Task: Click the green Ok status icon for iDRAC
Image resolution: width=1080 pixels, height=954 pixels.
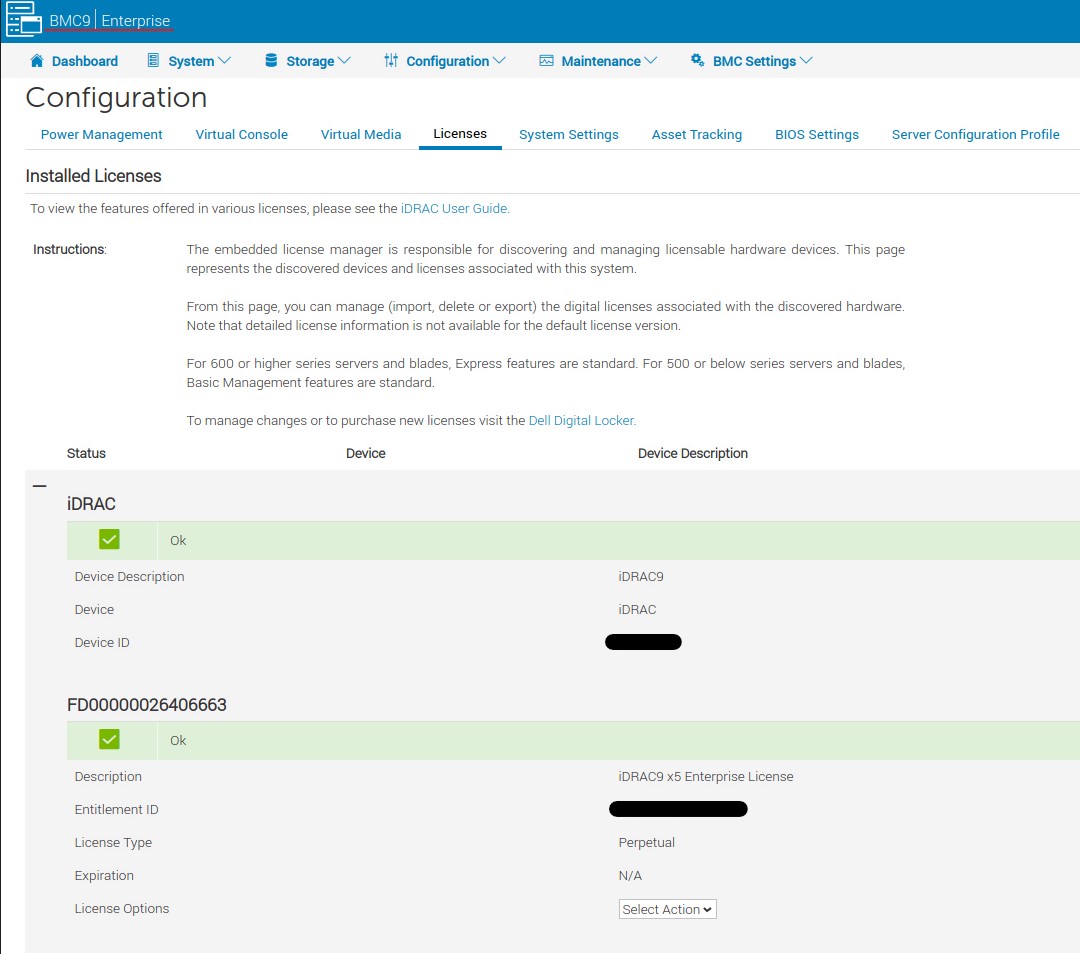Action: pos(108,539)
